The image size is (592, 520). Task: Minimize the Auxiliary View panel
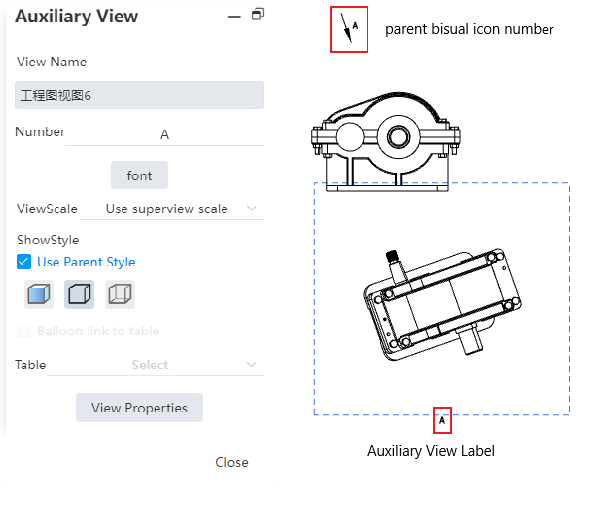pyautogui.click(x=234, y=17)
